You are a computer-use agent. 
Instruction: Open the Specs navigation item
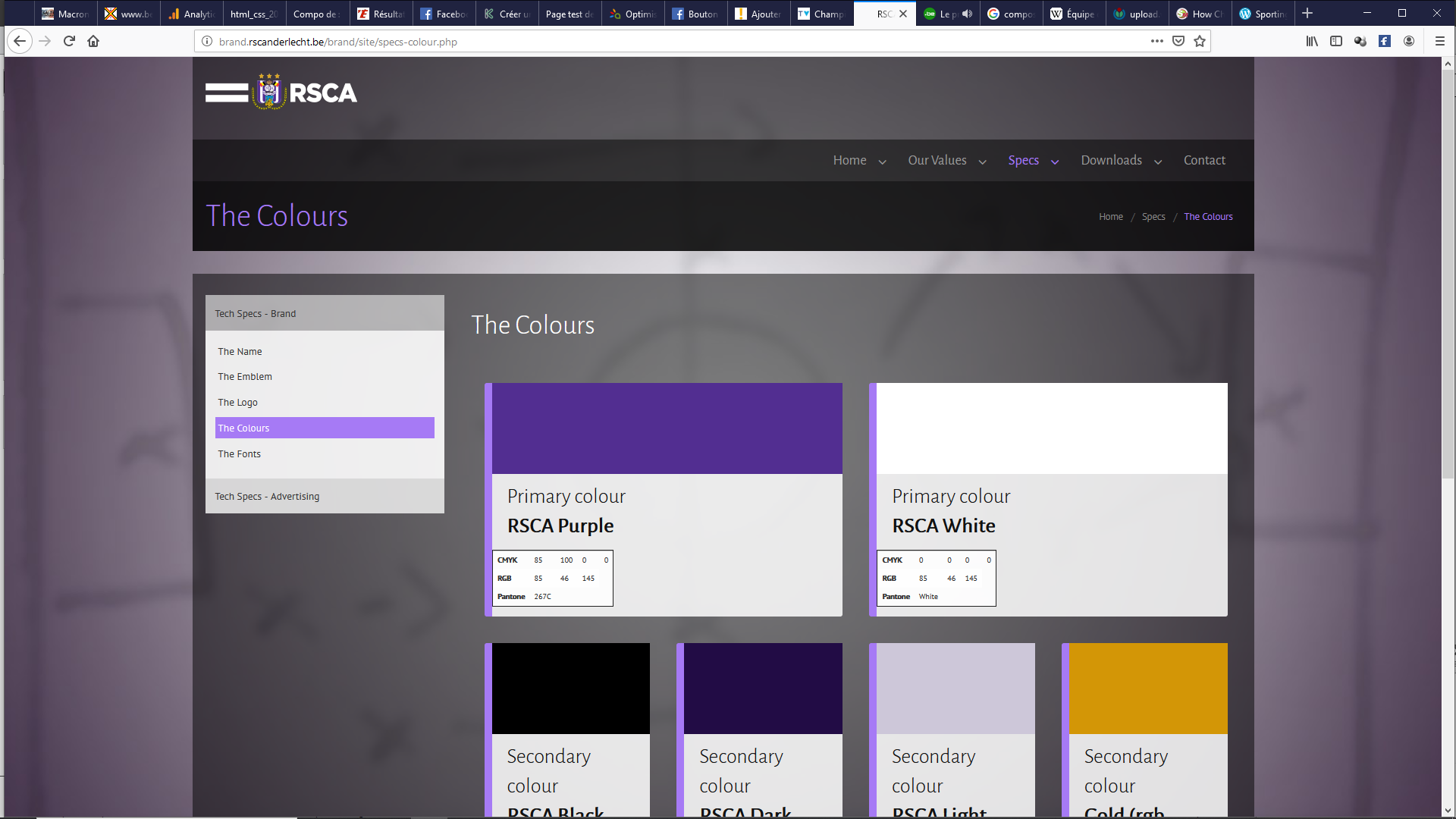[1023, 160]
